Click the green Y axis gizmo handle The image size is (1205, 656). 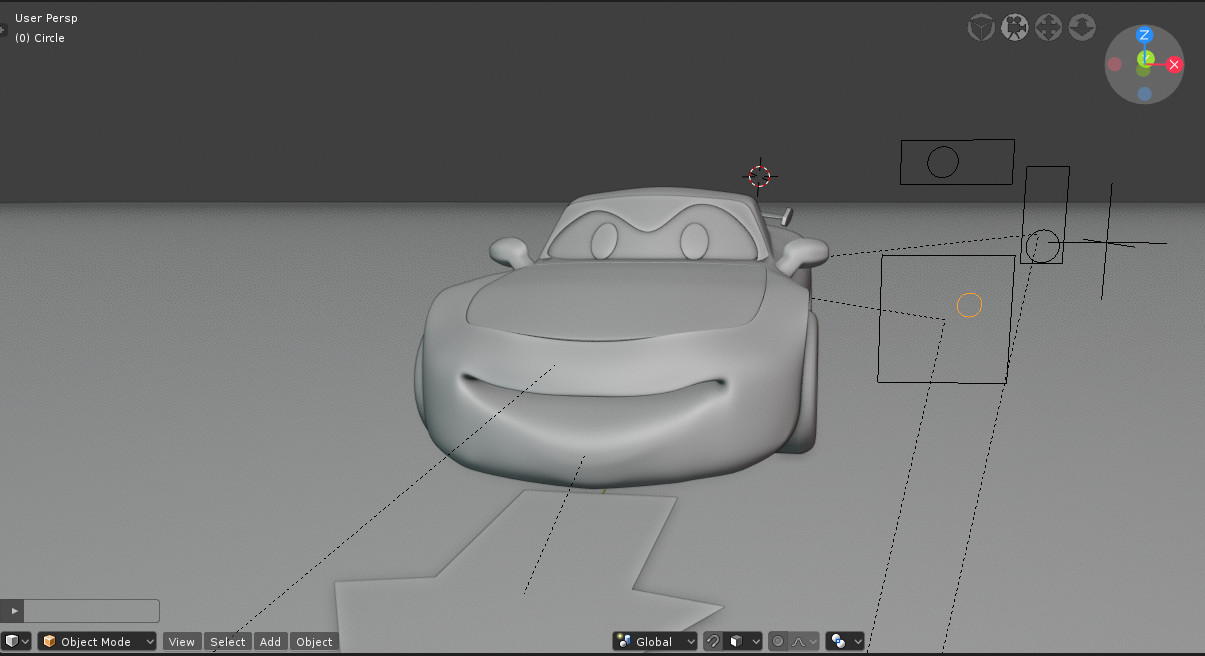click(x=1146, y=60)
